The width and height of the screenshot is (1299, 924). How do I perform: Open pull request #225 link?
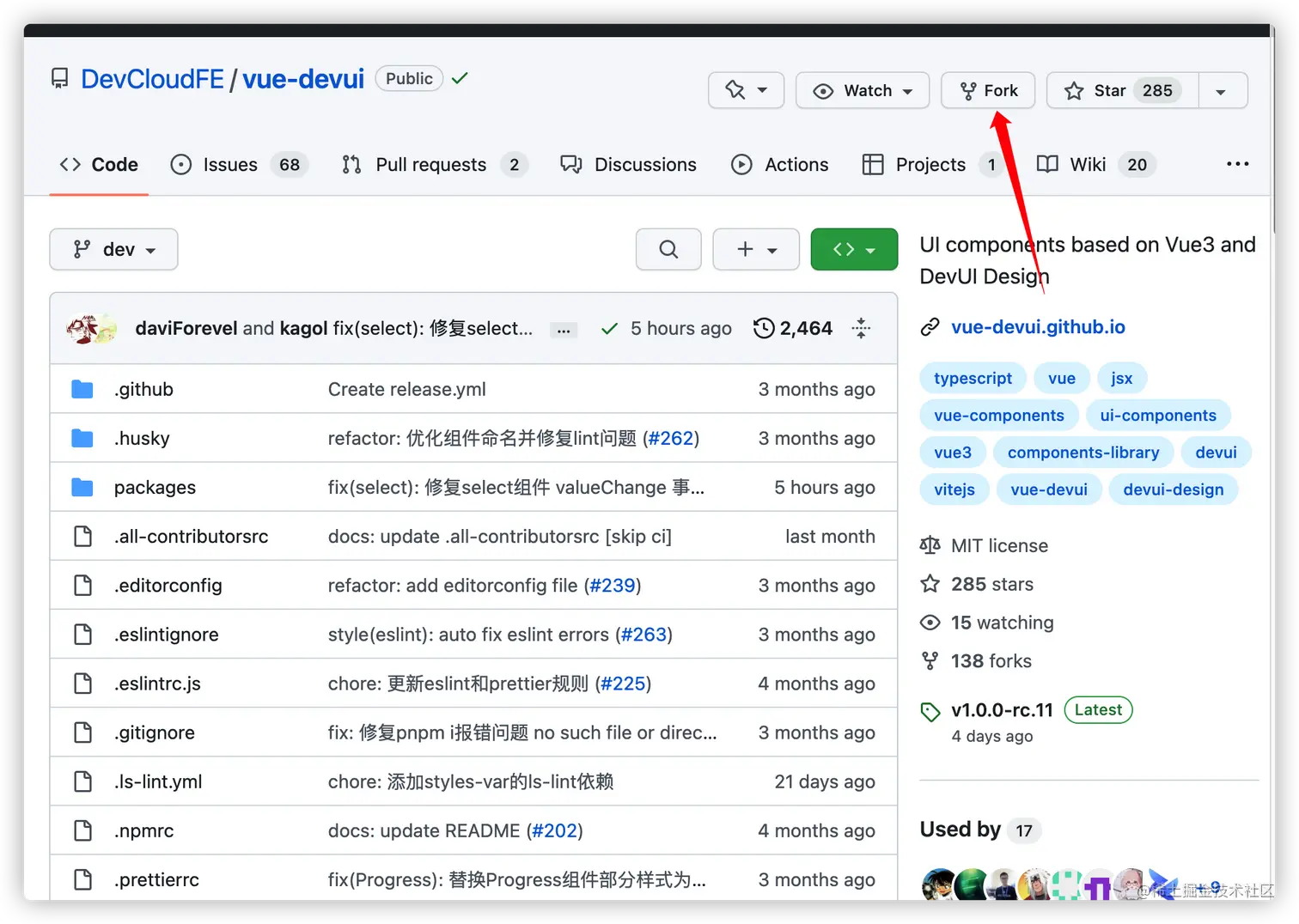pos(623,683)
